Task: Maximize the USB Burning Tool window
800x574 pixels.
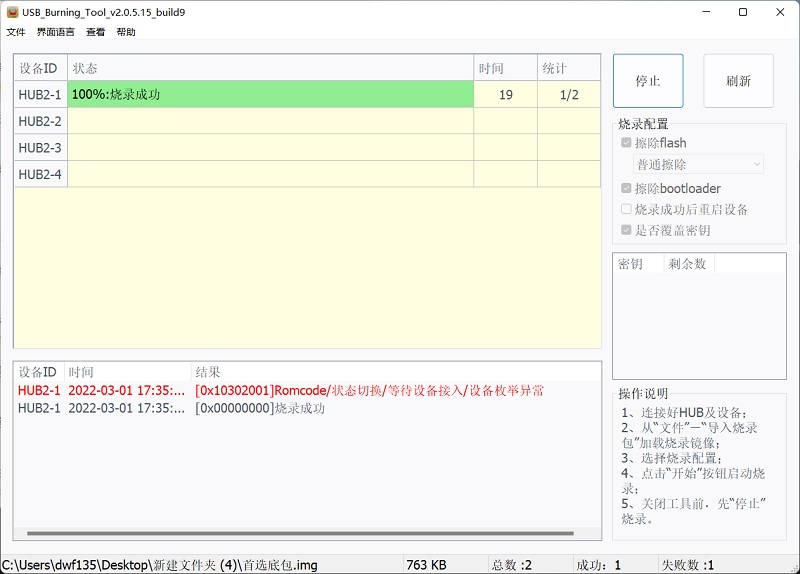Action: tap(743, 12)
